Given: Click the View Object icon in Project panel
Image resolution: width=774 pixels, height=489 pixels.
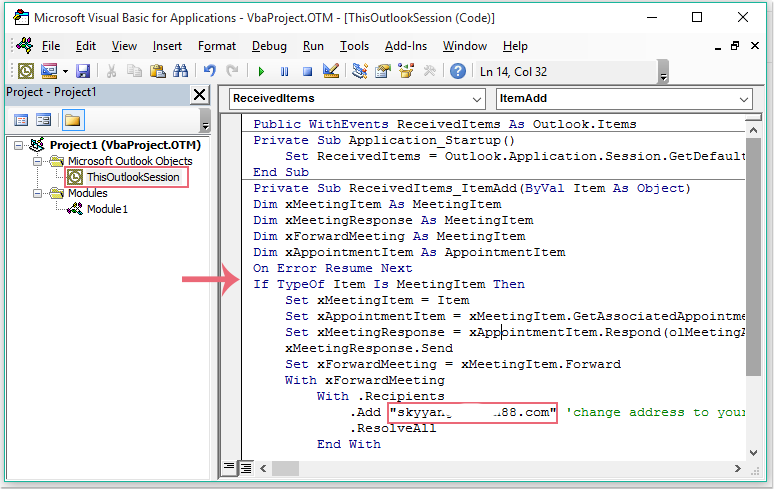Looking at the screenshot, I should [44, 120].
